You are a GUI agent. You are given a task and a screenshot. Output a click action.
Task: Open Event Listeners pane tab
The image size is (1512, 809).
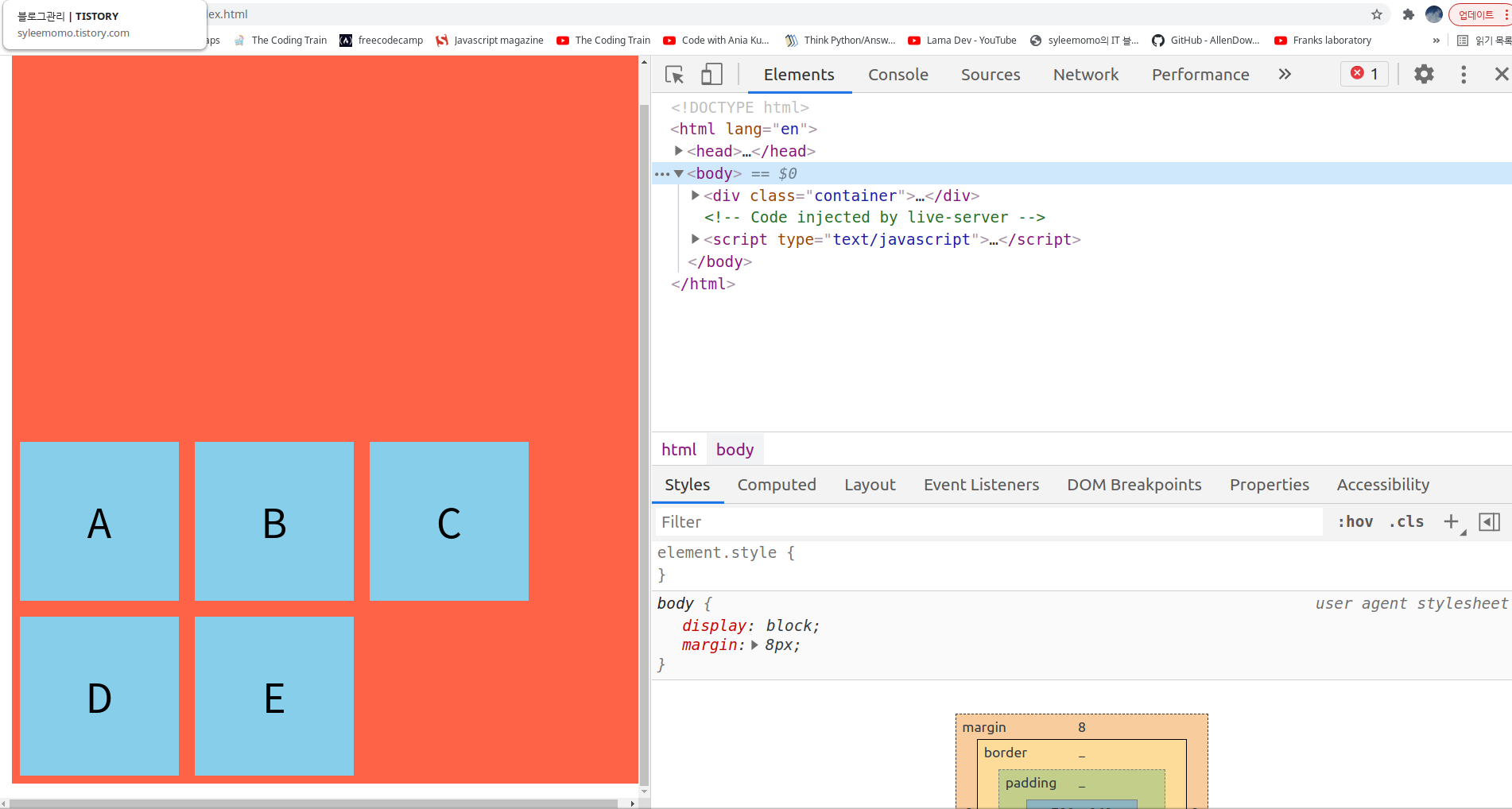[x=981, y=485]
